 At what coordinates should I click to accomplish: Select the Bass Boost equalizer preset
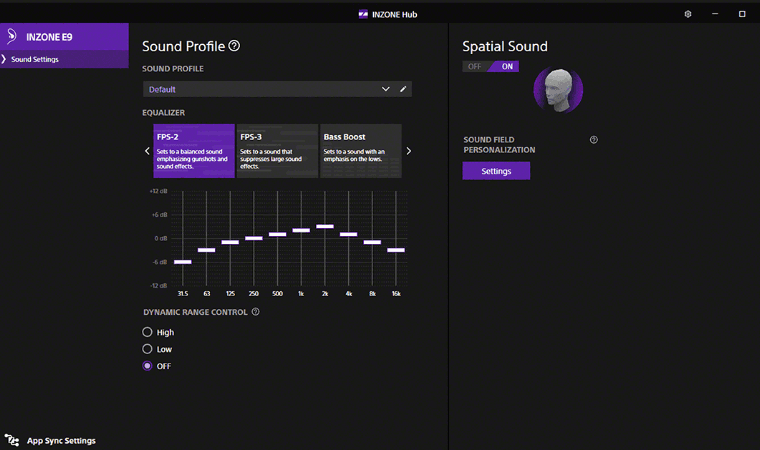pyautogui.click(x=360, y=151)
